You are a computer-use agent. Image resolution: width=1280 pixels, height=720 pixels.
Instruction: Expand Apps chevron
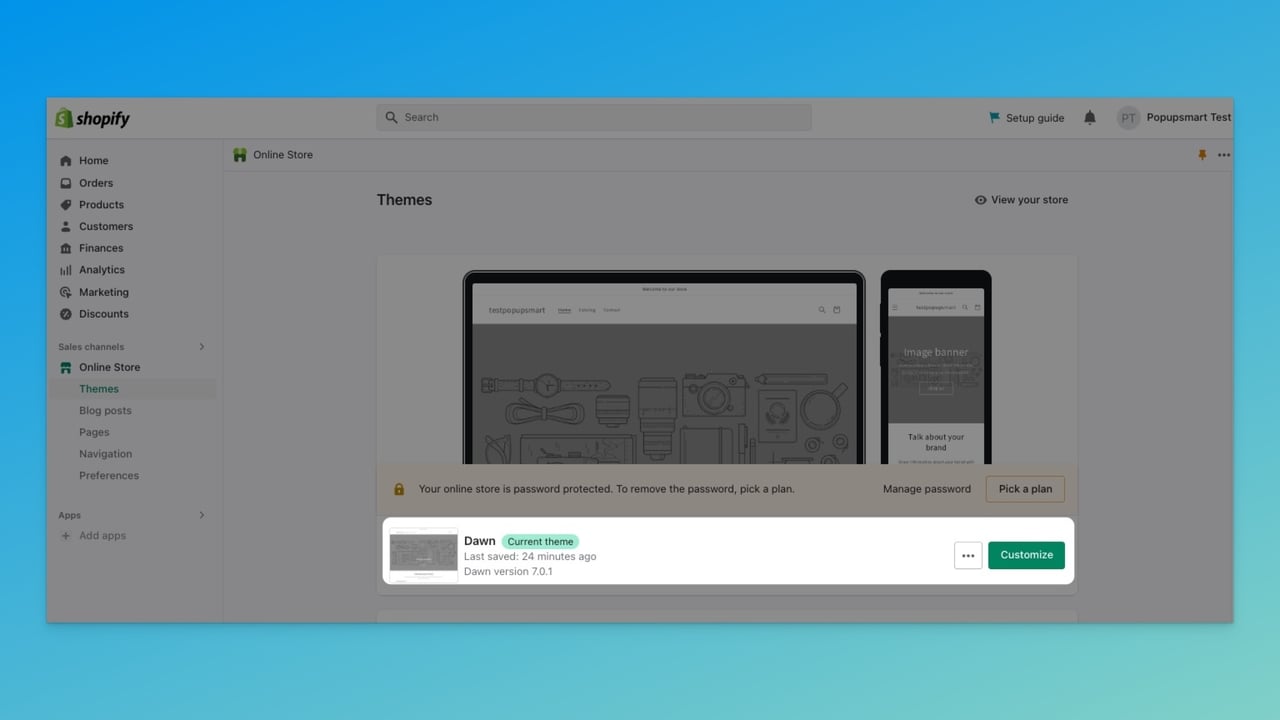point(201,515)
